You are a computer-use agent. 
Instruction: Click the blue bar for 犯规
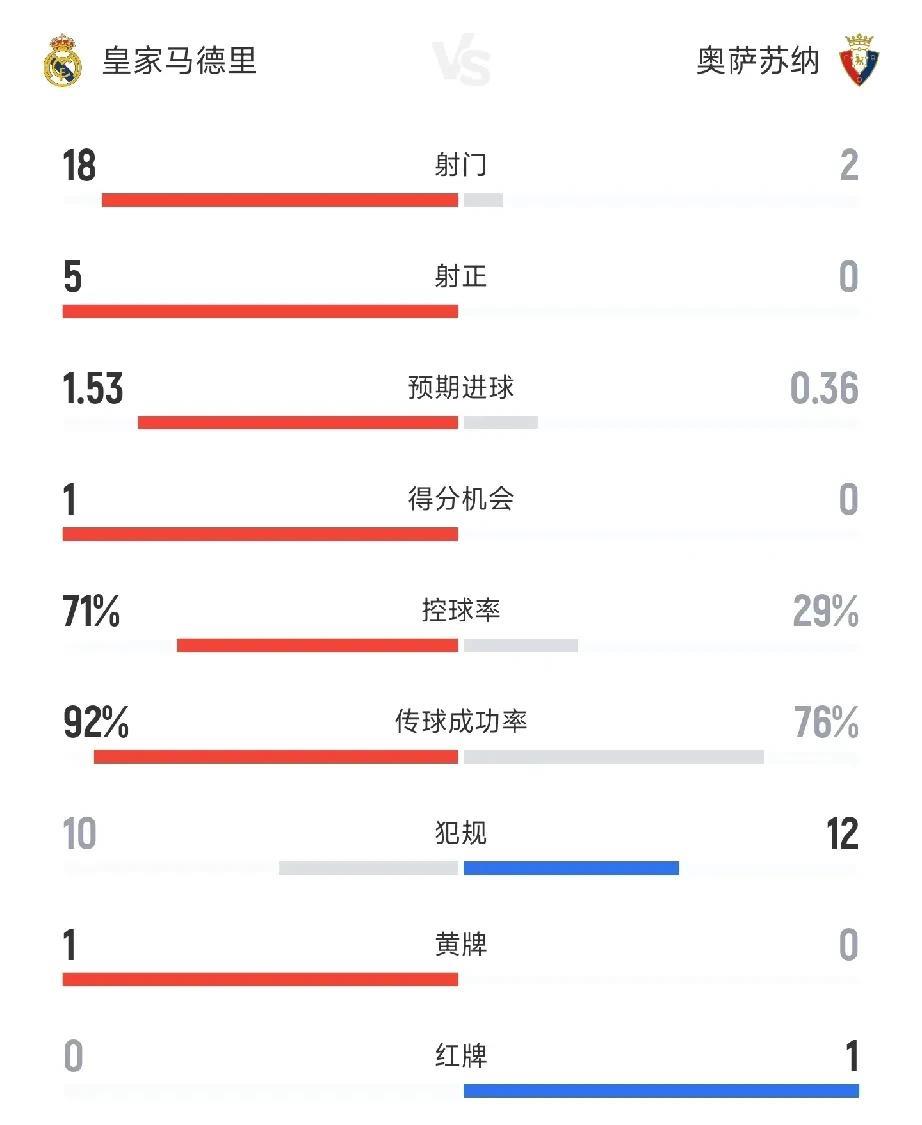pos(571,868)
